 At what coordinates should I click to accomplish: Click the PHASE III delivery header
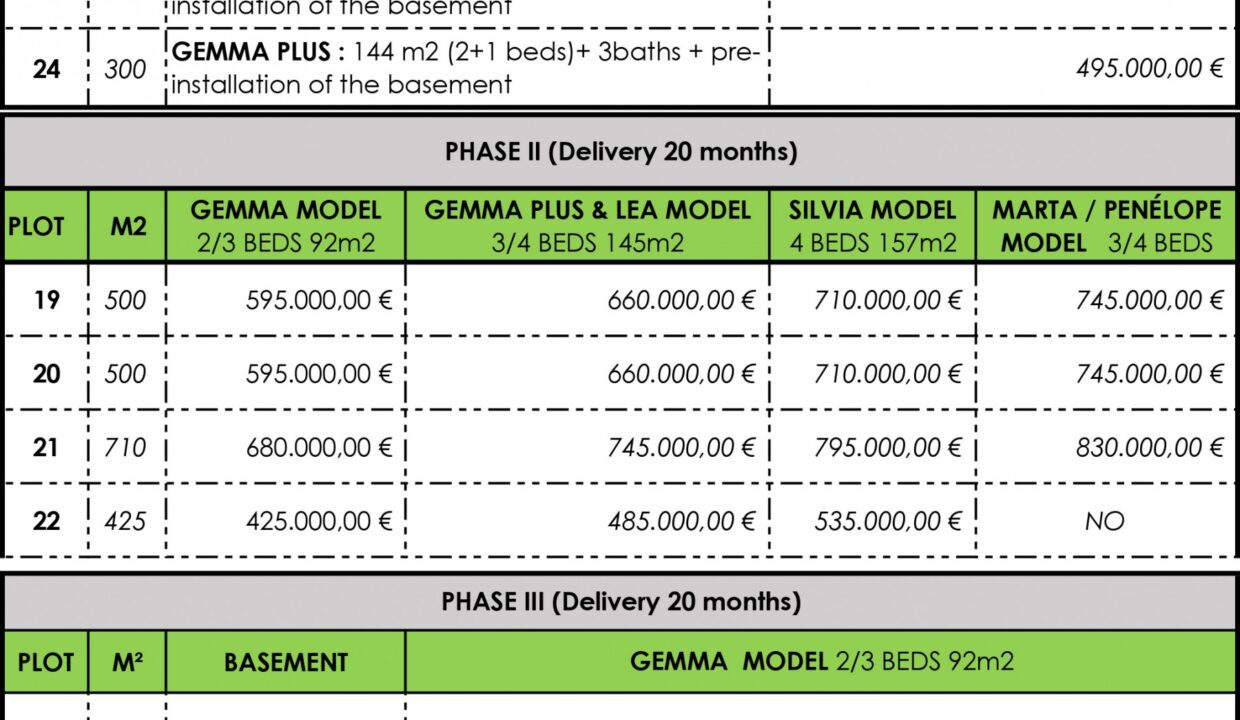click(x=620, y=602)
